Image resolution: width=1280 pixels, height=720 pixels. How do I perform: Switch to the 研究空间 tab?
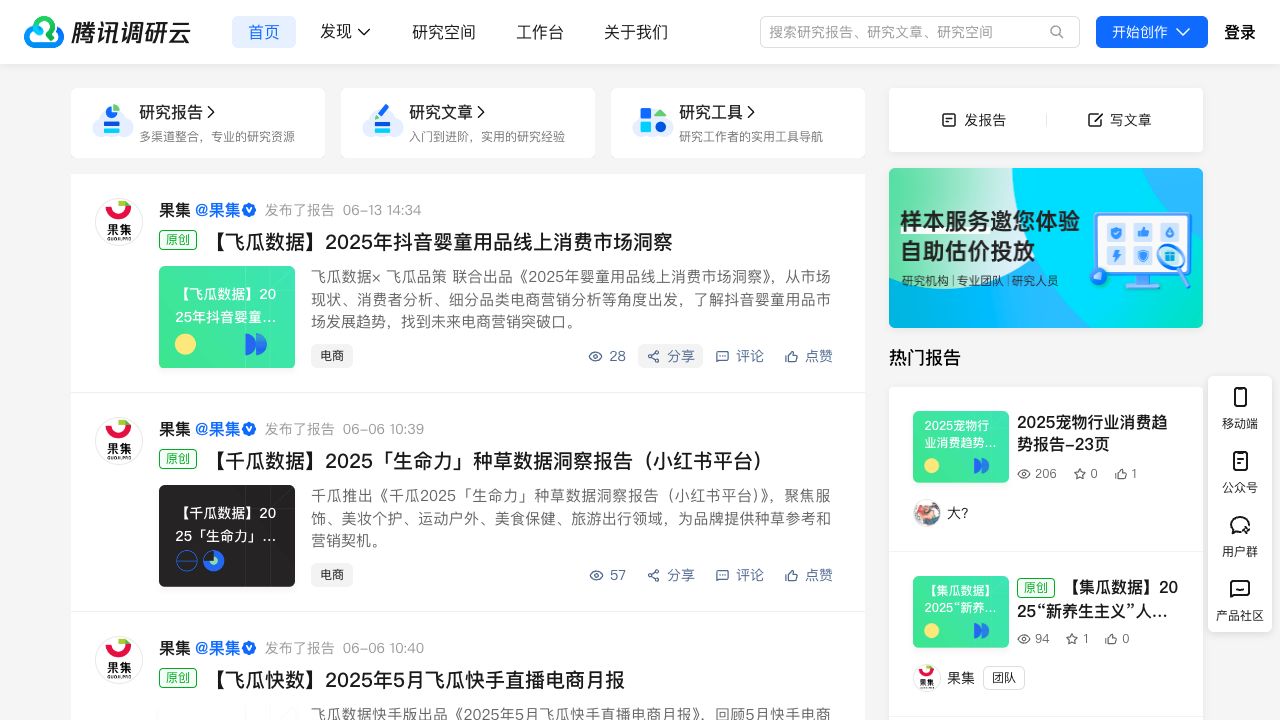(444, 32)
